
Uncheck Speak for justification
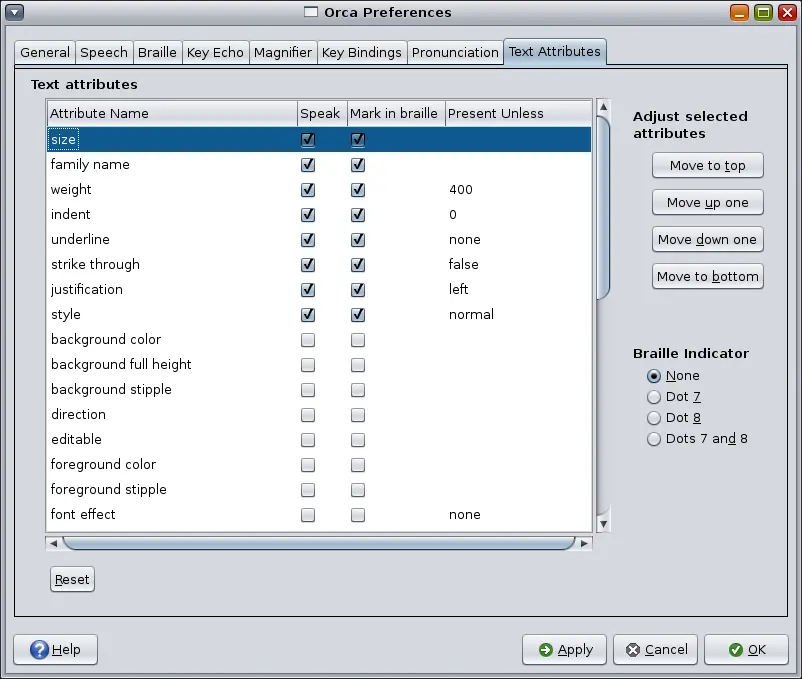(x=308, y=290)
